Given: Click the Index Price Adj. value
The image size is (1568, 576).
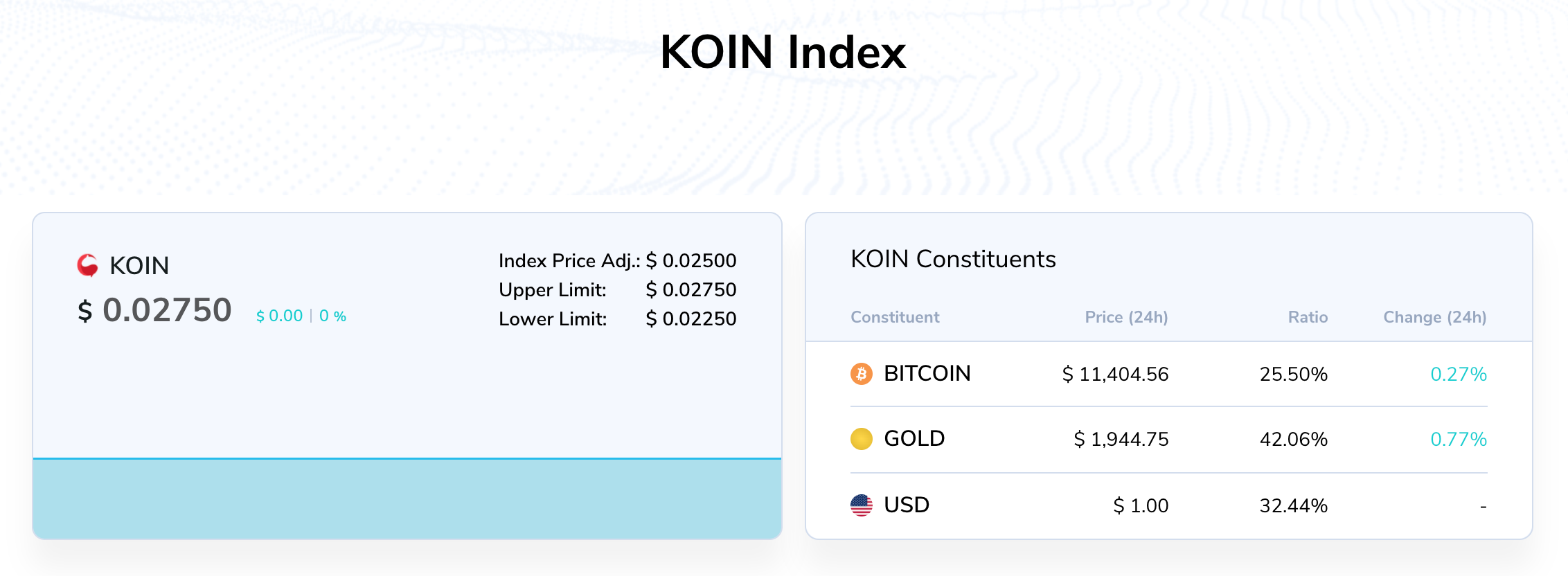Looking at the screenshot, I should (691, 261).
